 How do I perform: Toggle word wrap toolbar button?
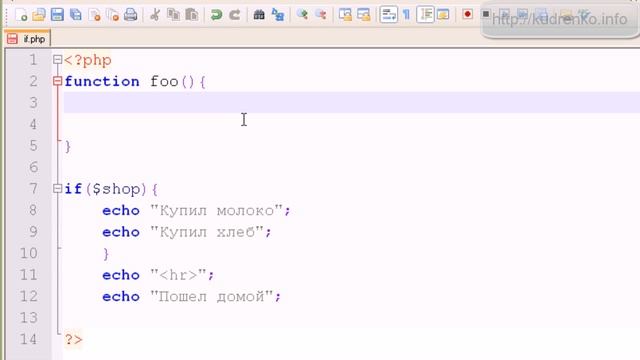388,15
